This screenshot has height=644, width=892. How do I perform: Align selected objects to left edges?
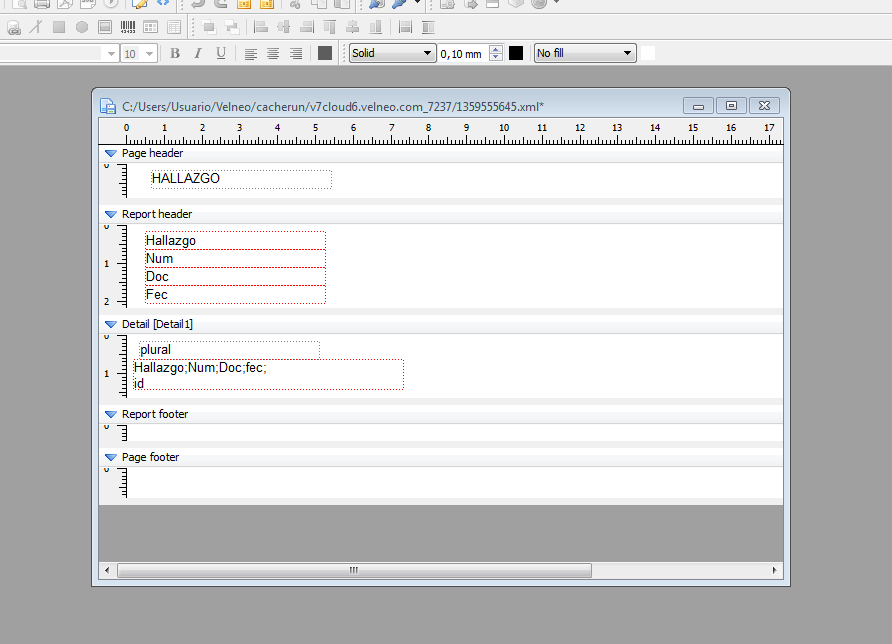click(261, 27)
